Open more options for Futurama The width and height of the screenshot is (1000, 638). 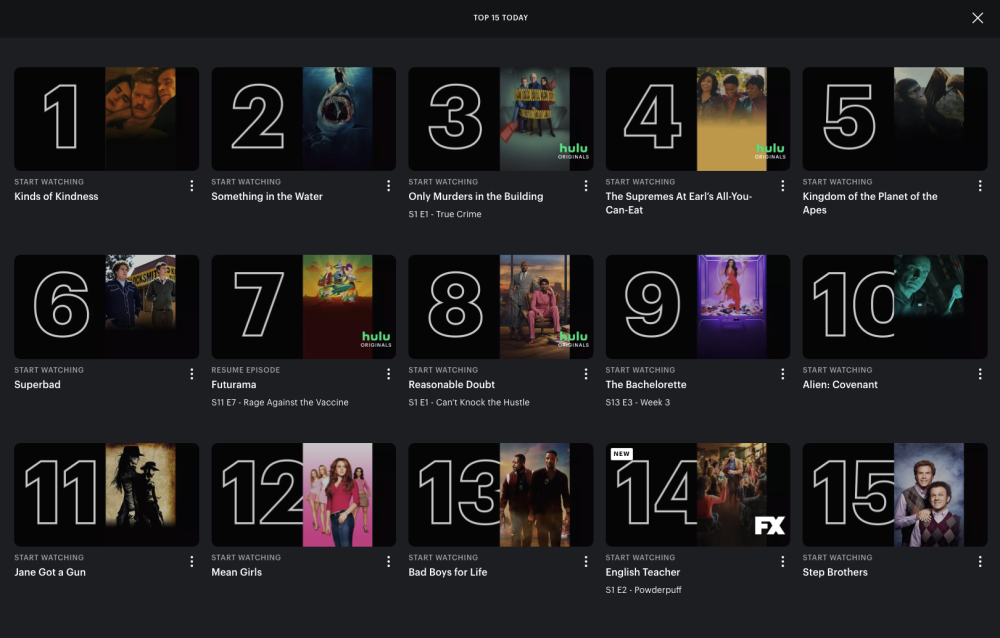388,374
